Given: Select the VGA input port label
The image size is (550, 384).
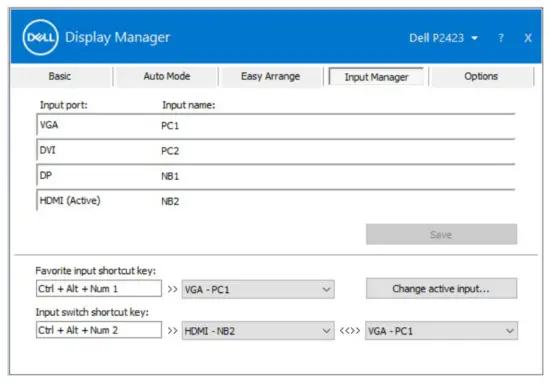Looking at the screenshot, I should point(49,125).
